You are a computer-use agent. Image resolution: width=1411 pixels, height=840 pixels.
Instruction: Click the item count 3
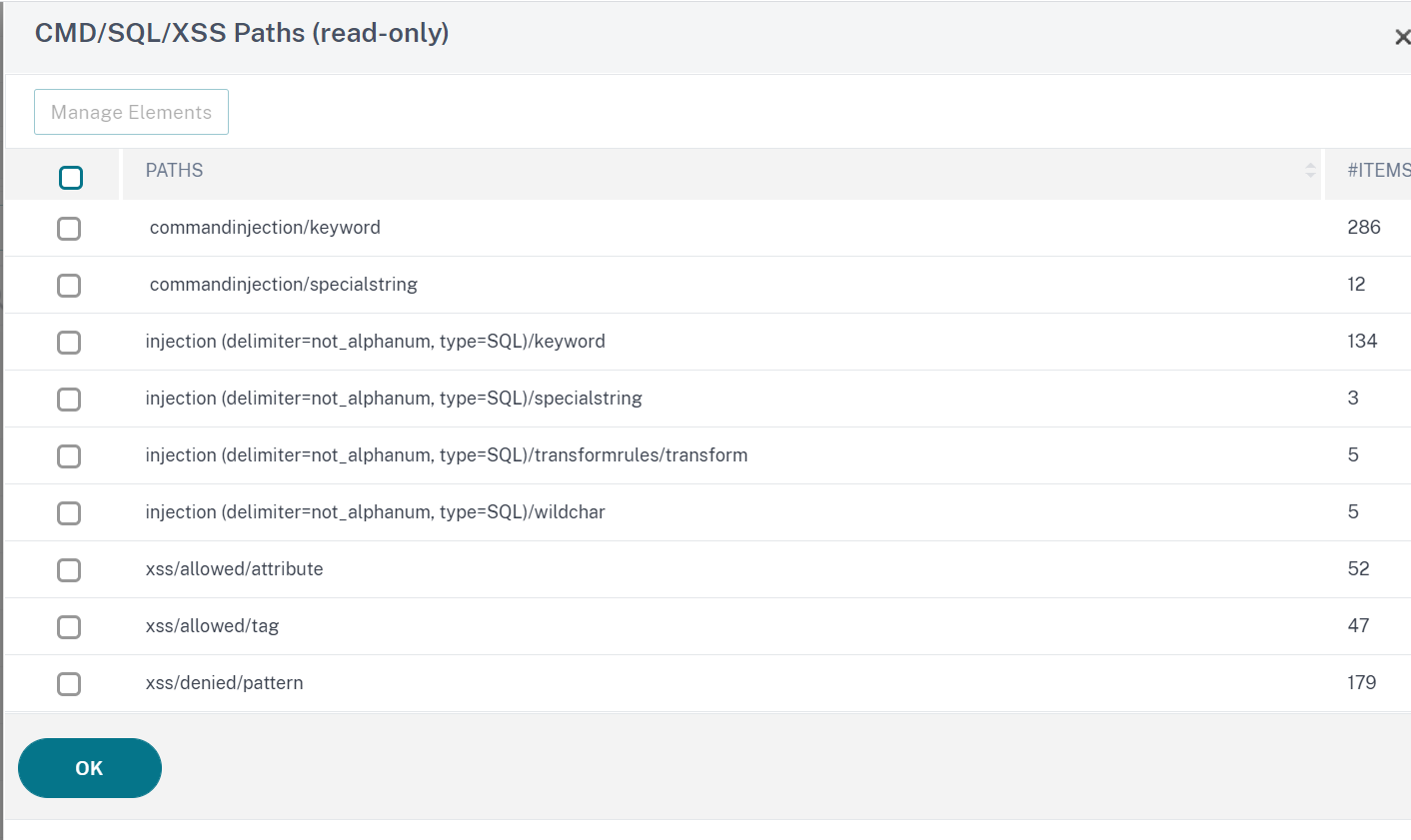pyautogui.click(x=1353, y=399)
